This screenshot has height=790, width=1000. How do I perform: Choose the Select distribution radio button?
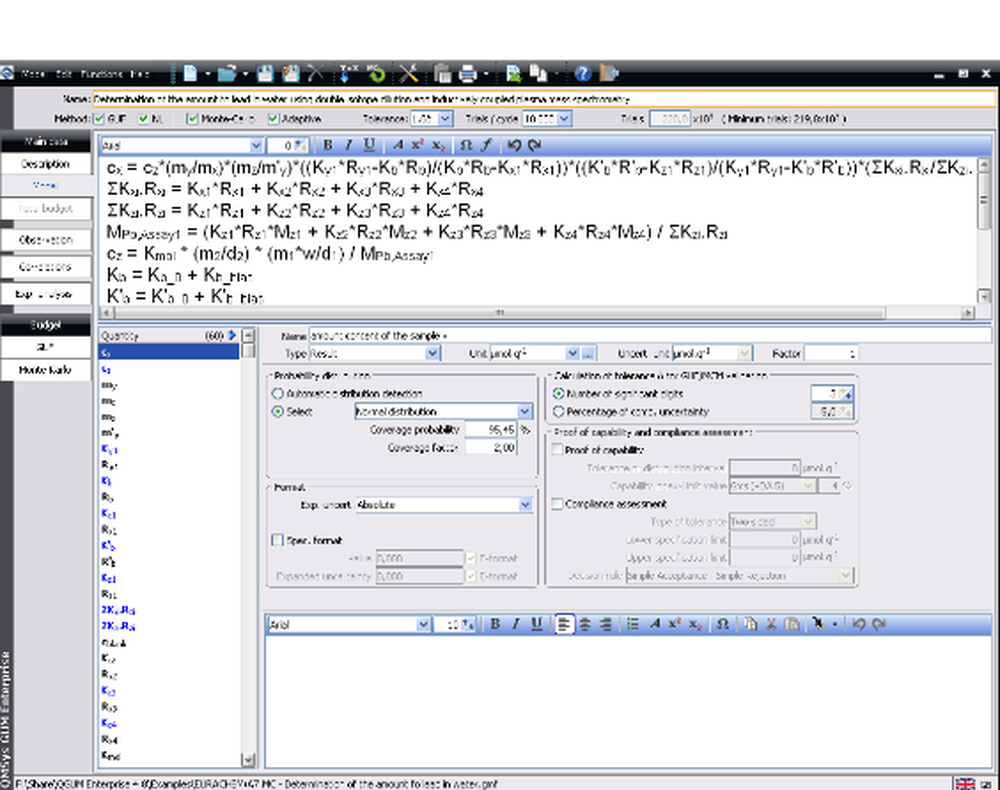coord(277,411)
